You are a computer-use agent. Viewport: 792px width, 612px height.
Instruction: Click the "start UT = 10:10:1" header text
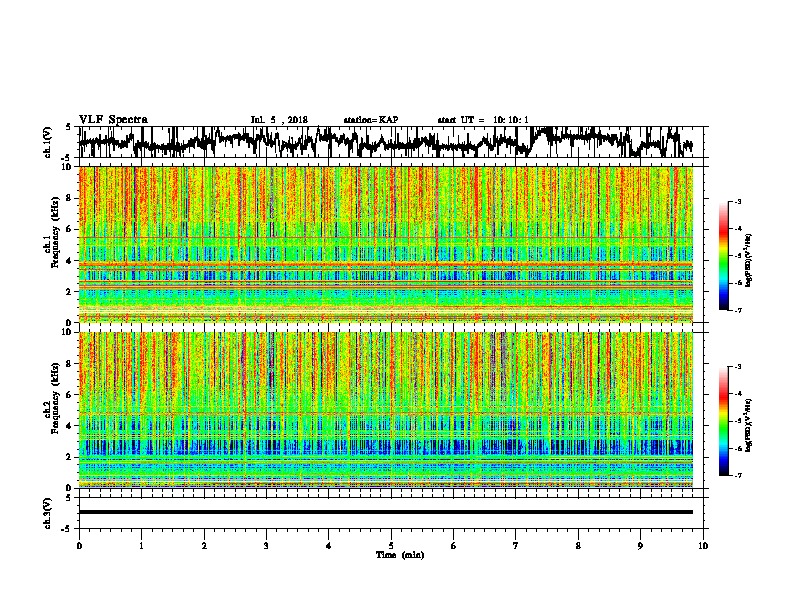pos(483,120)
